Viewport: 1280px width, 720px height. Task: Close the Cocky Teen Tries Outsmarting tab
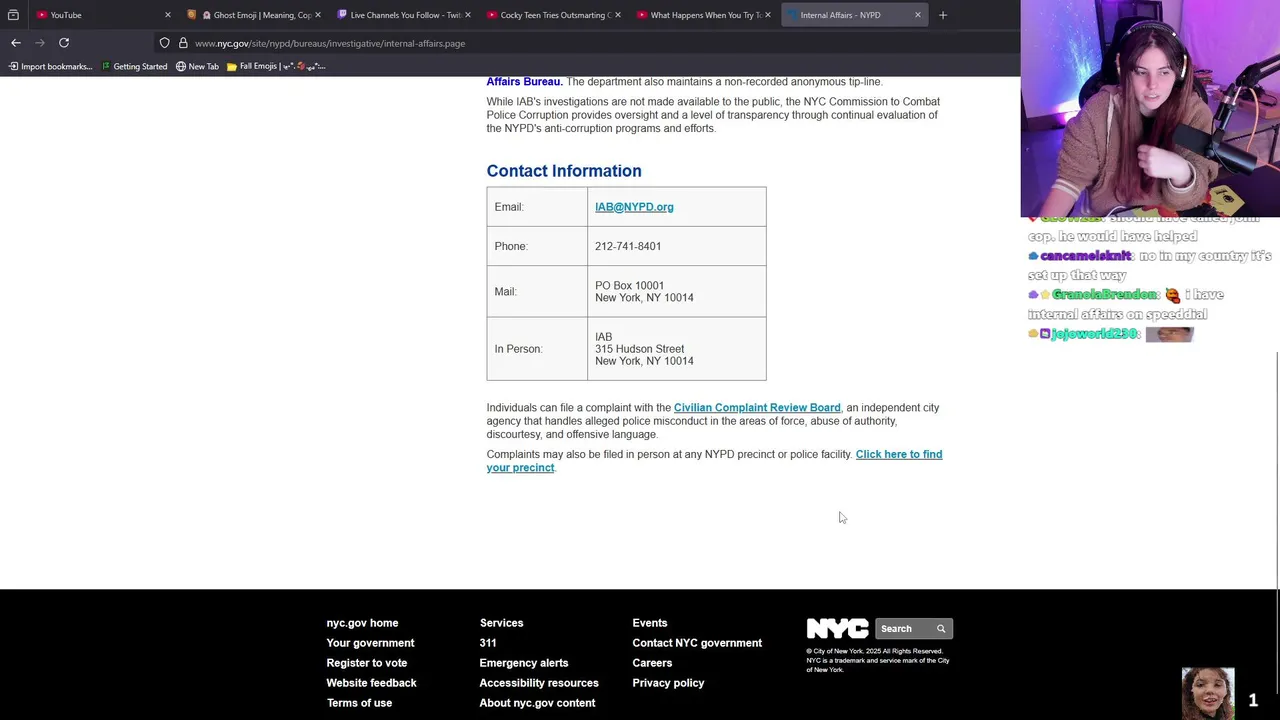(x=618, y=15)
